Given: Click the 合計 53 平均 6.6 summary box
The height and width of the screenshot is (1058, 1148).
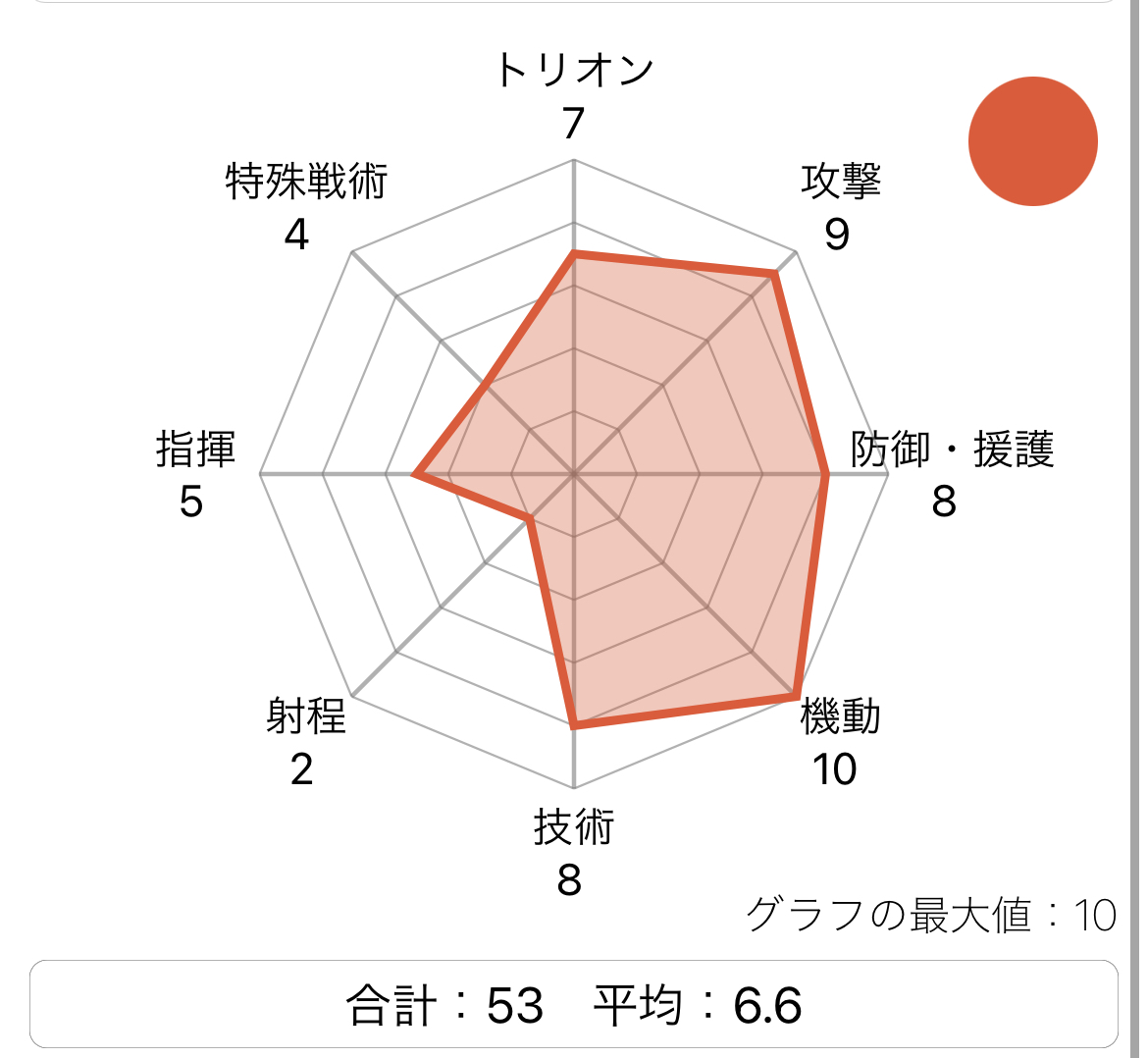Looking at the screenshot, I should (x=574, y=1005).
